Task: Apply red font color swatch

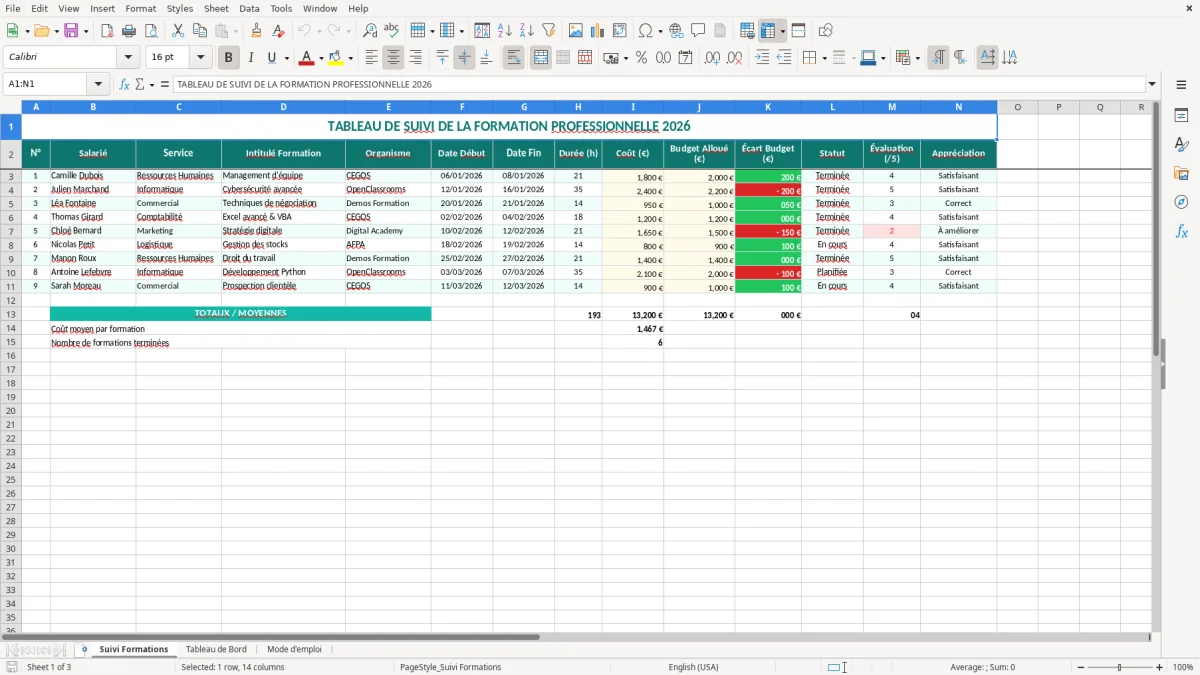Action: pos(307,58)
